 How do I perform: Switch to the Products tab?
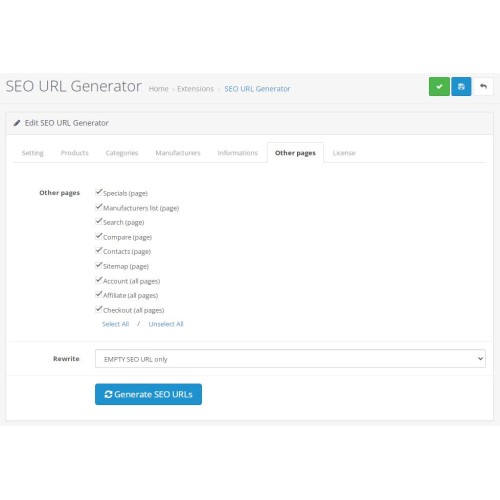(74, 153)
